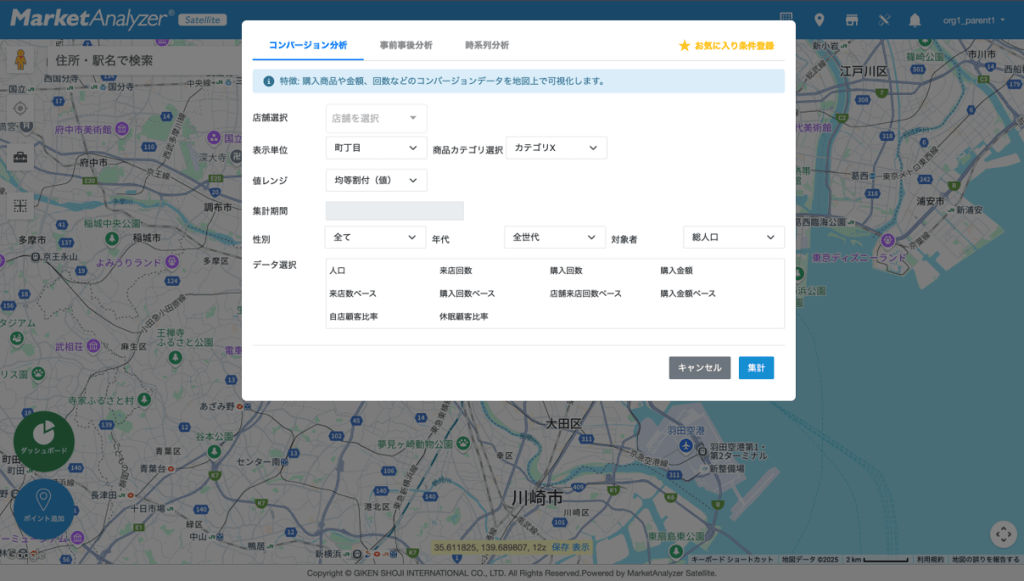Image resolution: width=1024 pixels, height=581 pixels.
Task: Select 購入回数ベース in data selection
Action: (467, 294)
